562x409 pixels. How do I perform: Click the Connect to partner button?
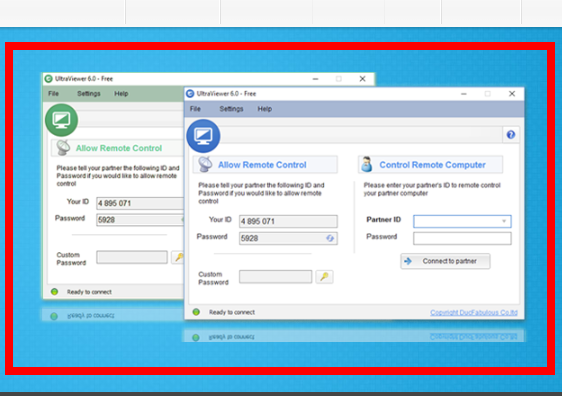[445, 261]
